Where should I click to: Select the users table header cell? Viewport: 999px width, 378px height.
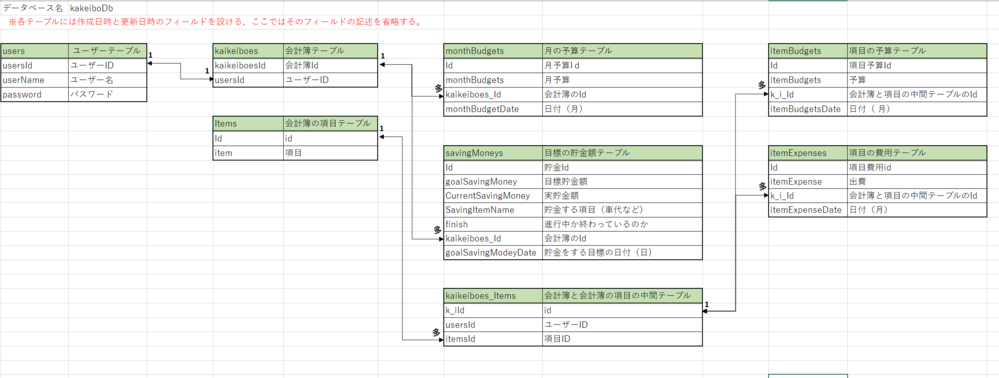(34, 51)
